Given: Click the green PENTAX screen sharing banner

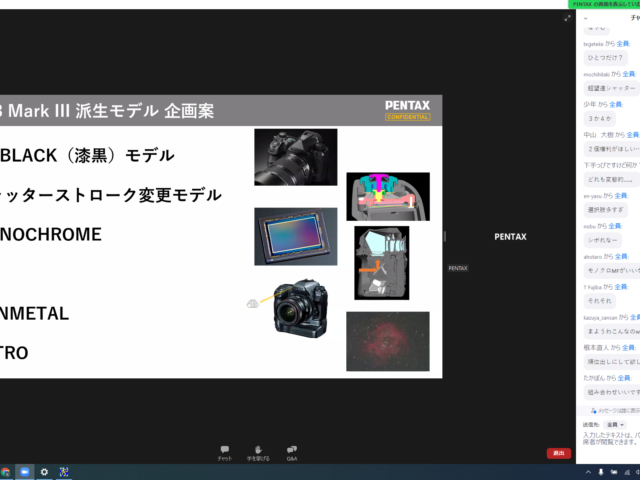Looking at the screenshot, I should click(x=603, y=4).
